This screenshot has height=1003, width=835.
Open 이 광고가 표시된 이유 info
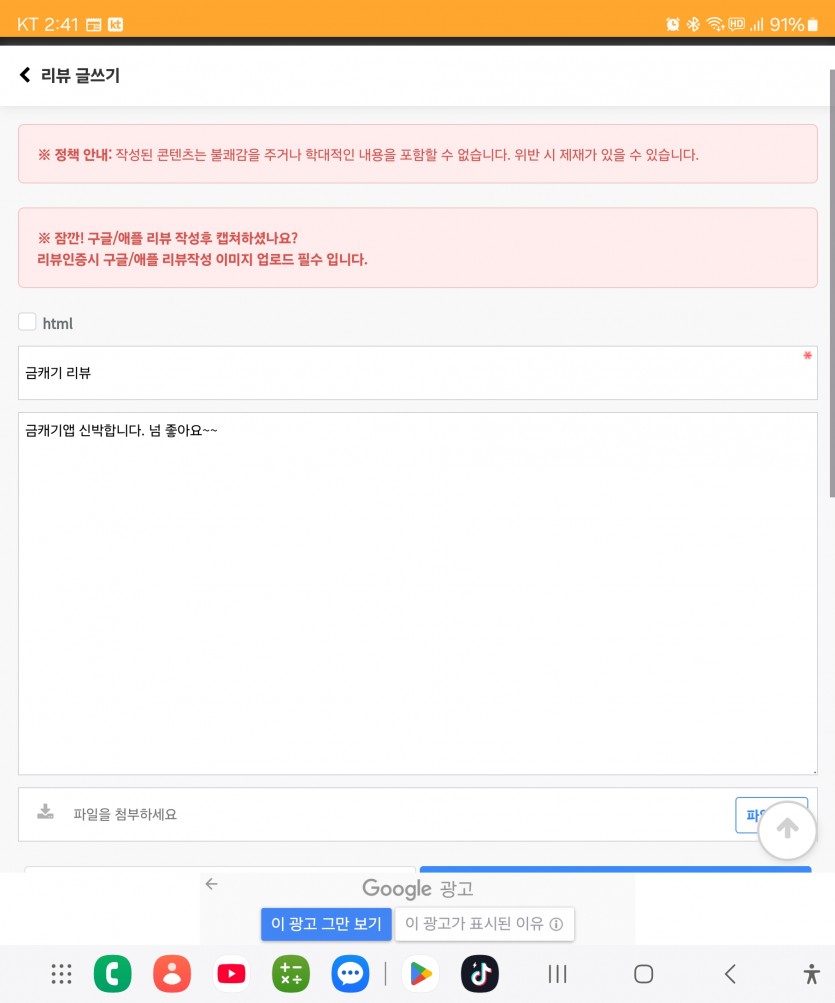(x=484, y=924)
